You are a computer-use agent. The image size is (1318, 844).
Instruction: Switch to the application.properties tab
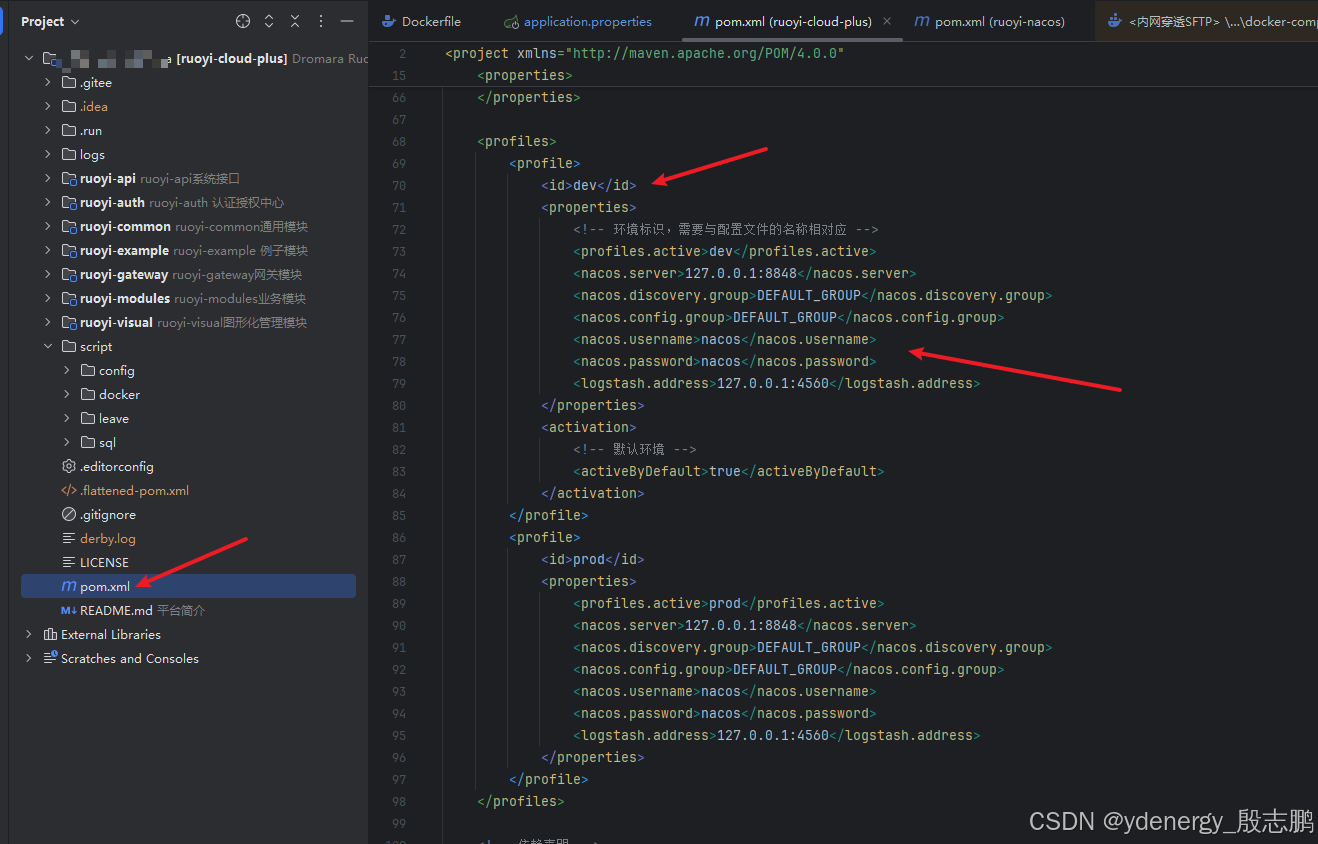587,21
